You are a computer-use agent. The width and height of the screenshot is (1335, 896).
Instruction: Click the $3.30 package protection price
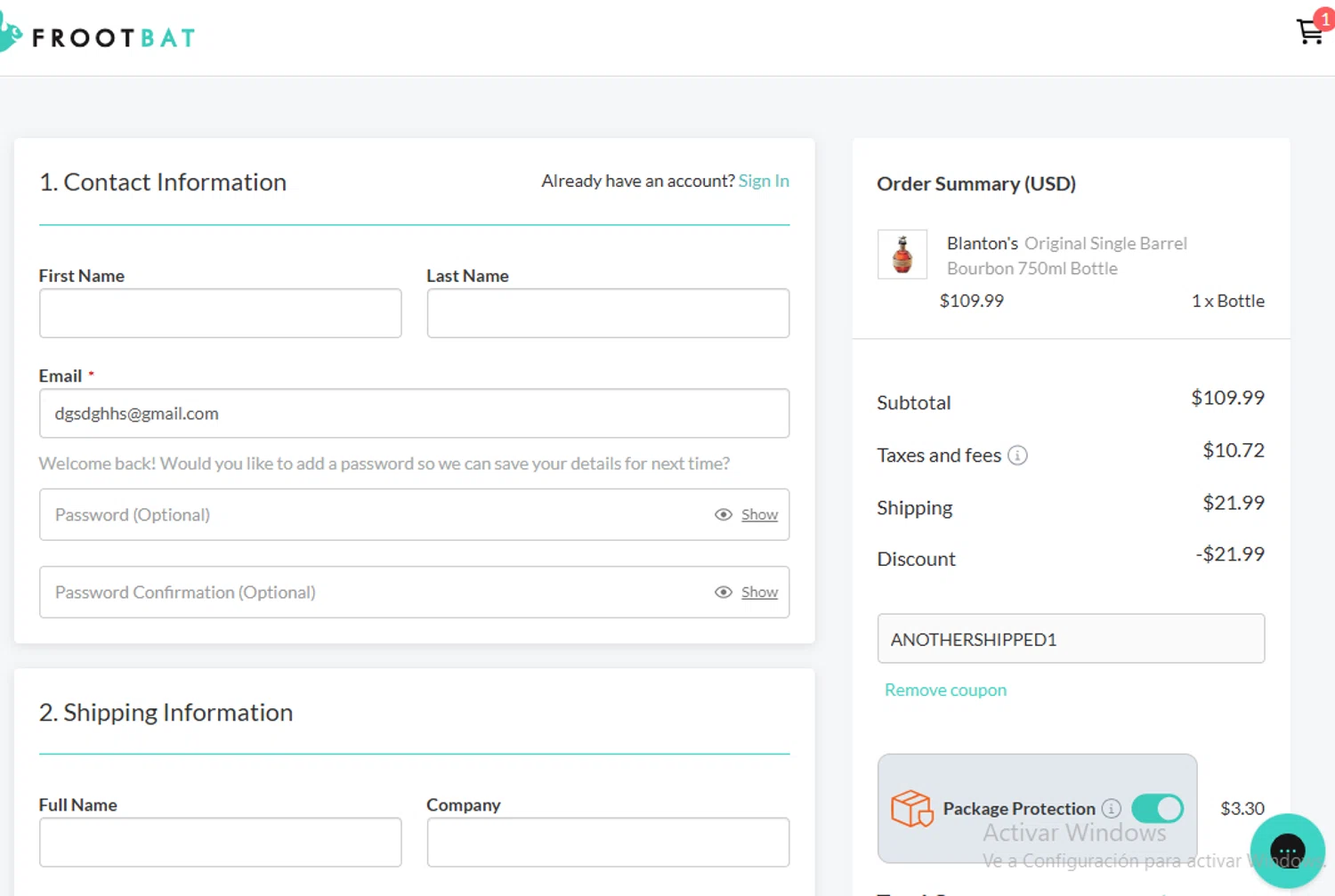[1242, 808]
